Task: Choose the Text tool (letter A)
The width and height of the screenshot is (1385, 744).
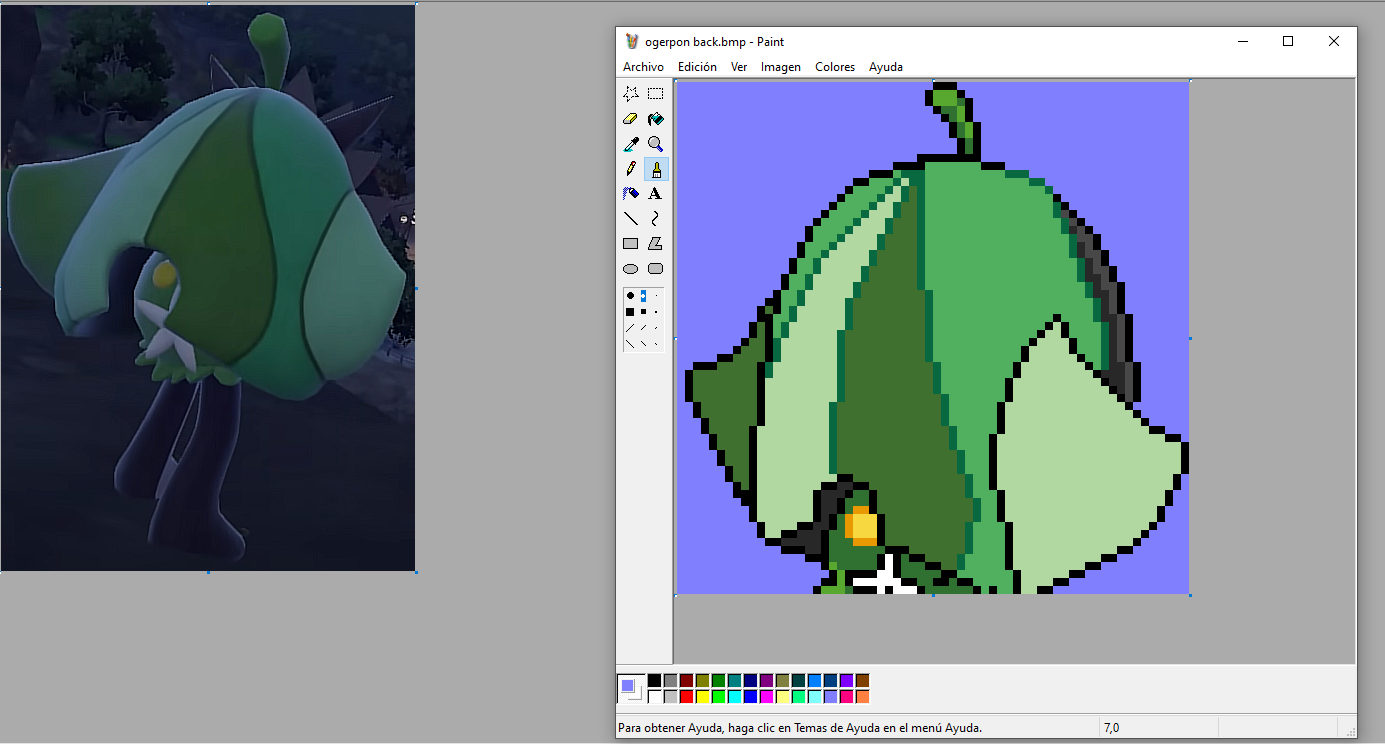Action: [655, 194]
